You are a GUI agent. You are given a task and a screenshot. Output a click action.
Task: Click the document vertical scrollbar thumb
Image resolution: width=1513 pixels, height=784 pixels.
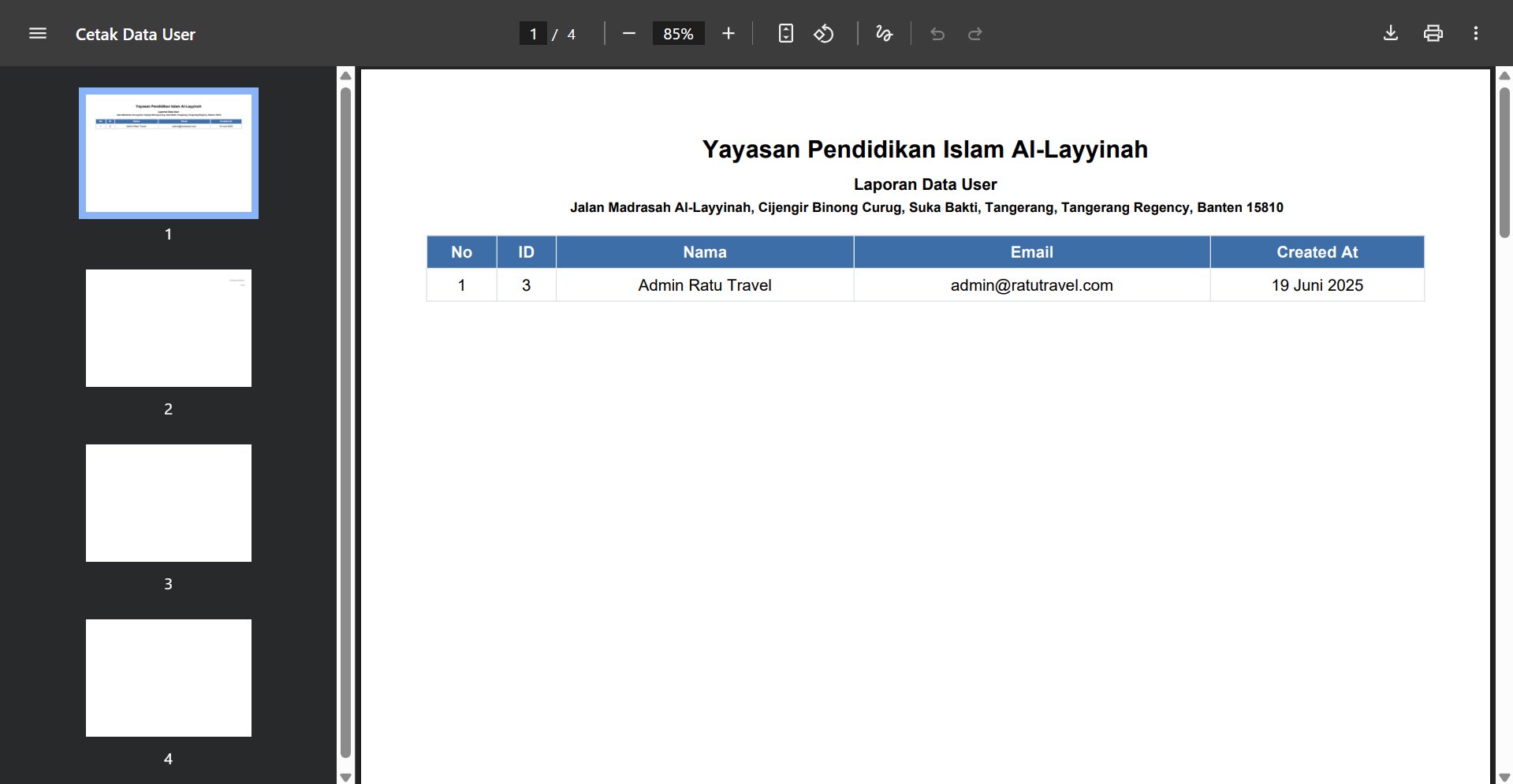1504,162
